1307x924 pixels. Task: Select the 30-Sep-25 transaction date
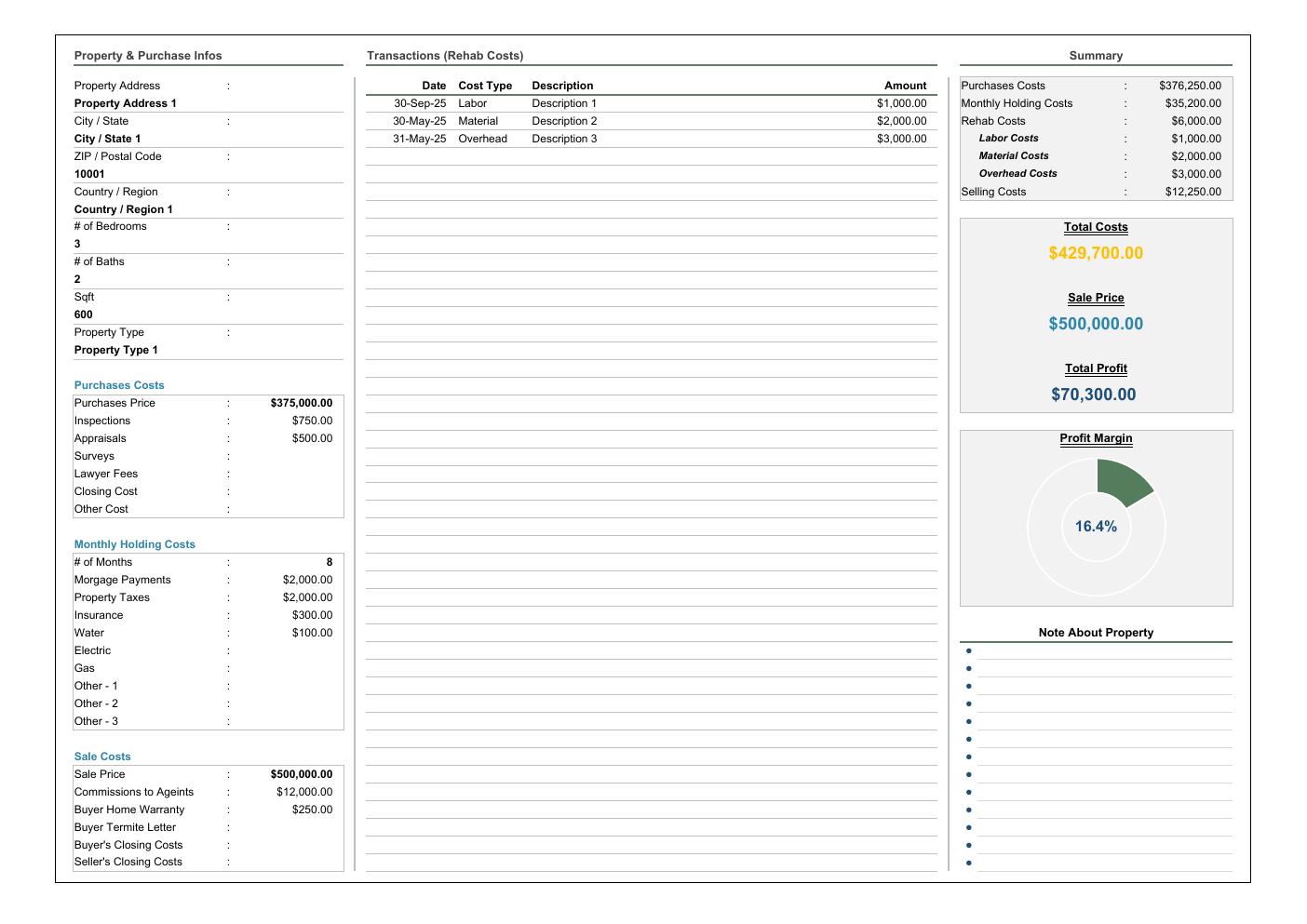[x=420, y=103]
